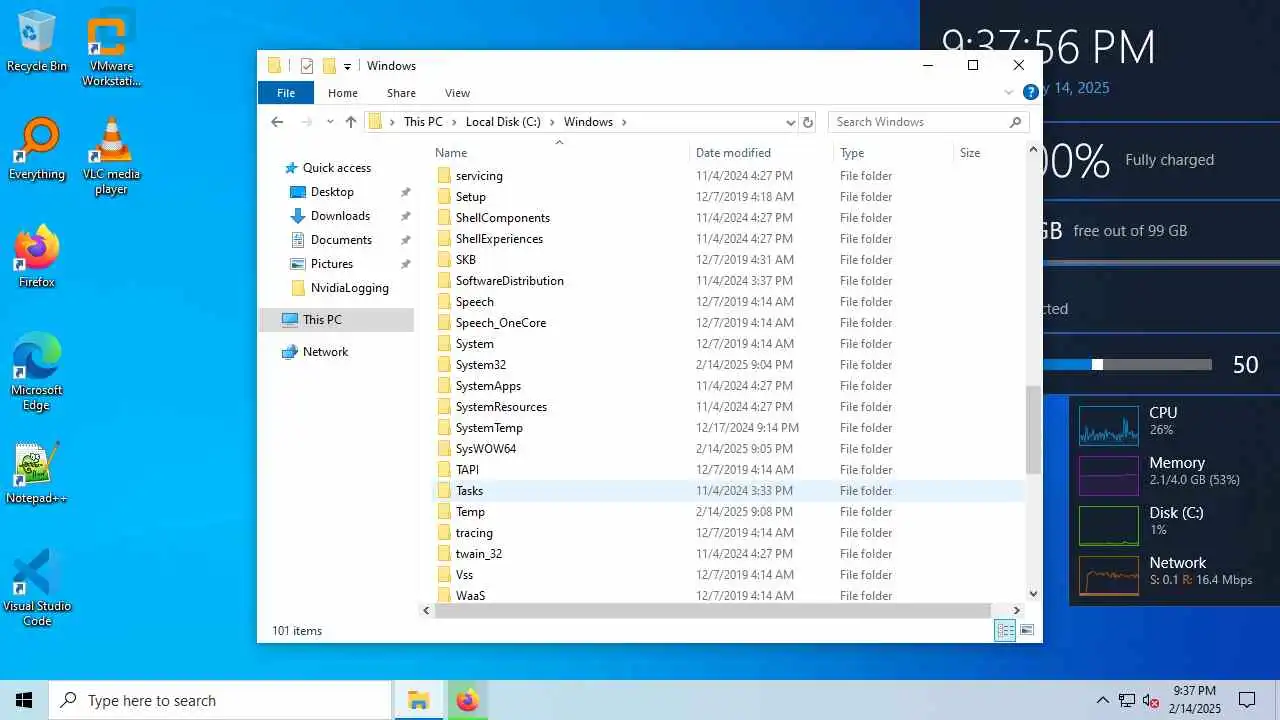This screenshot has width=1280, height=720.
Task: Click the muted speaker icon in the system tray
Action: pyautogui.click(x=1150, y=700)
